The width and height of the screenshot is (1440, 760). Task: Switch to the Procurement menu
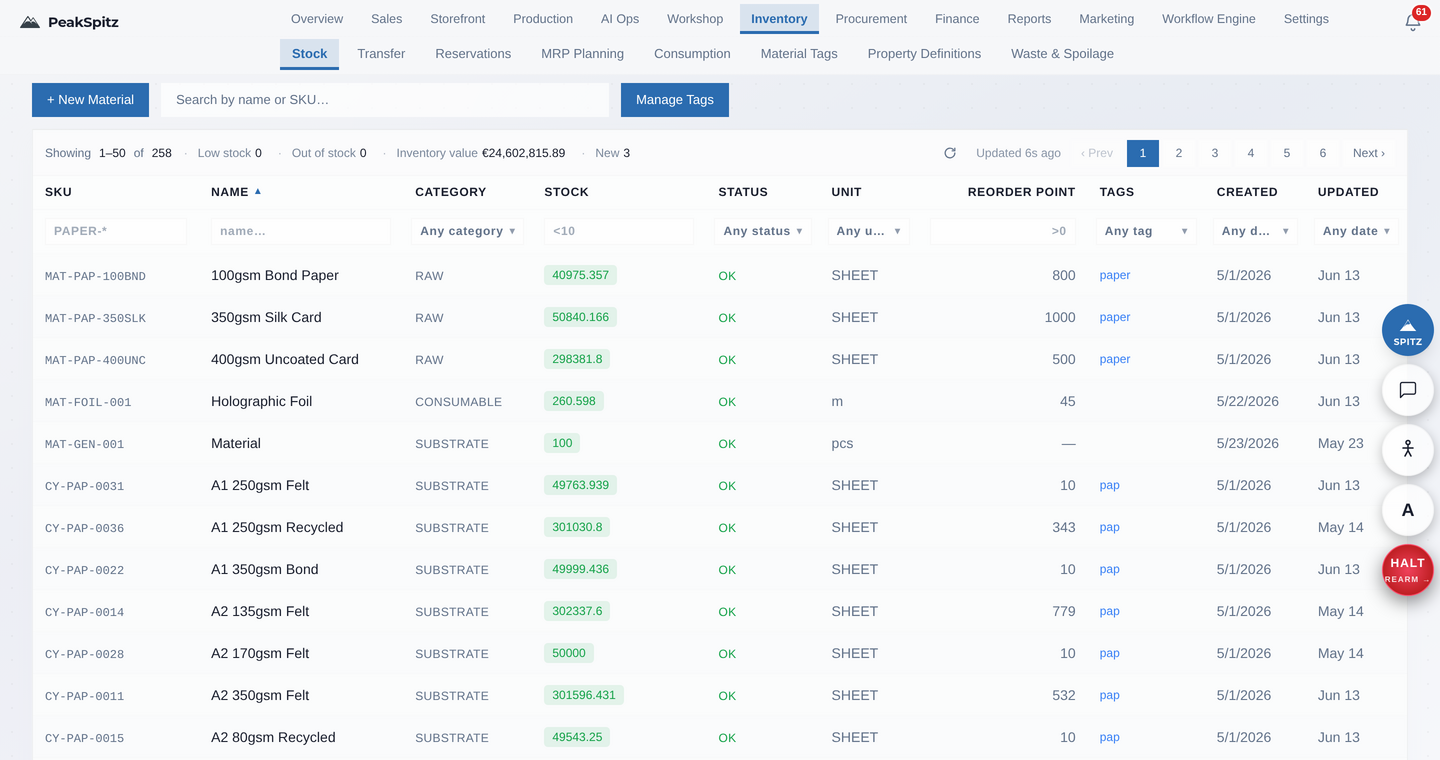pyautogui.click(x=871, y=19)
